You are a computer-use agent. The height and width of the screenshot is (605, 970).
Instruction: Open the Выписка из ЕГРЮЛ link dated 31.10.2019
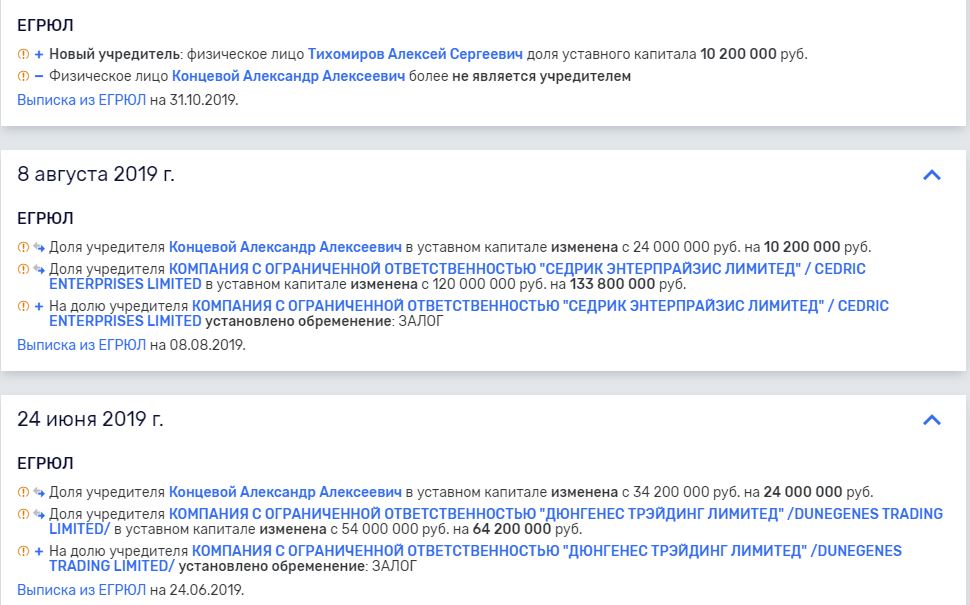(82, 100)
